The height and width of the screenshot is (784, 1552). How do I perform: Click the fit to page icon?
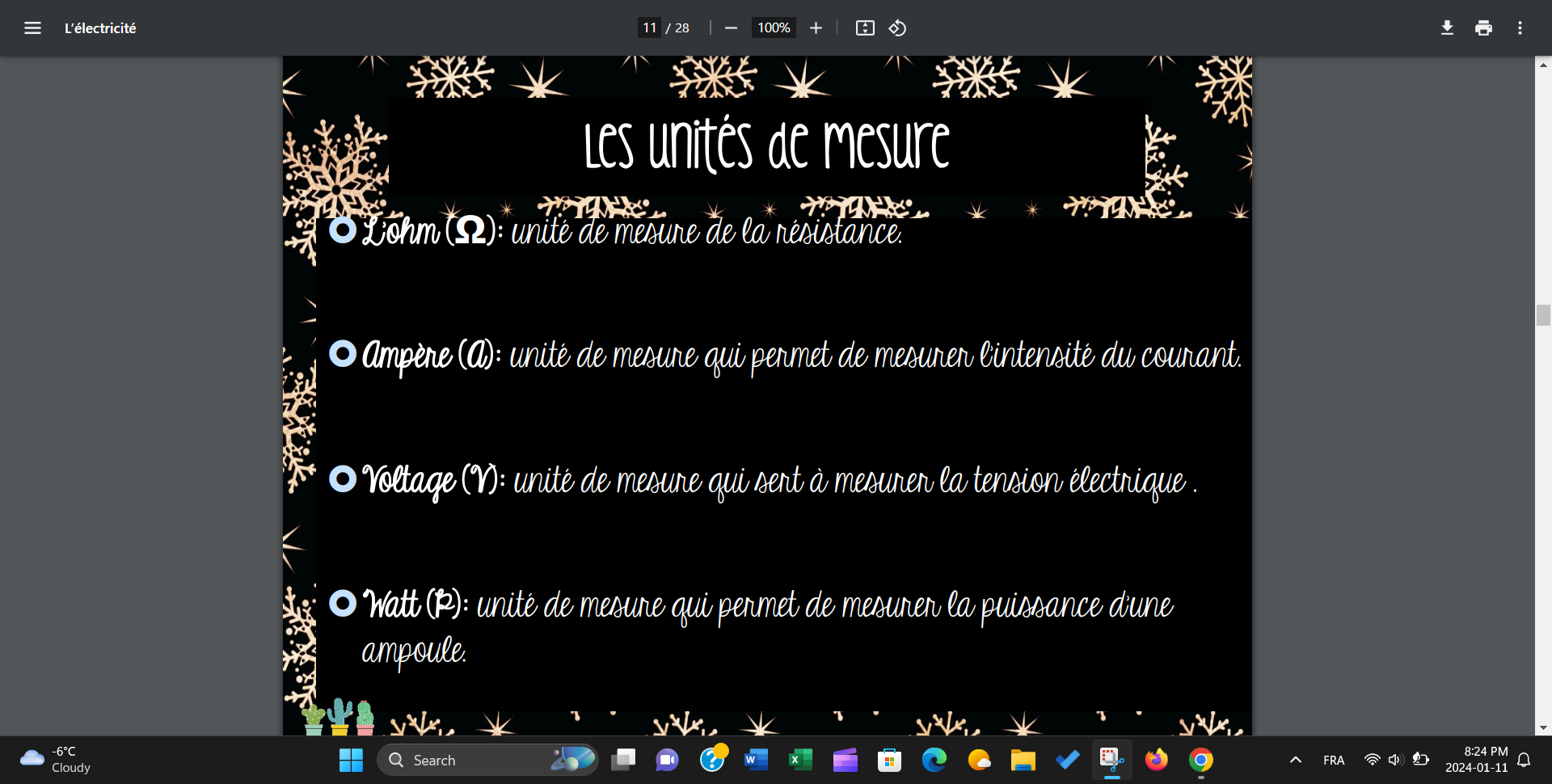[x=865, y=28]
